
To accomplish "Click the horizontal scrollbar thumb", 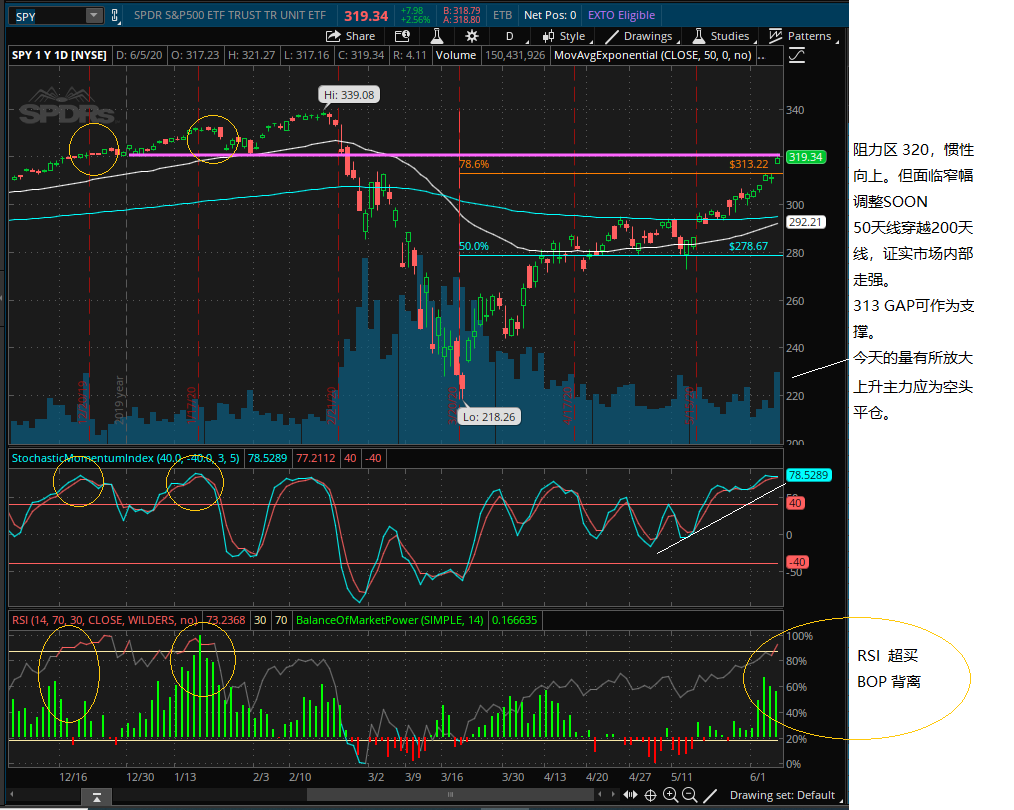I will coord(450,795).
